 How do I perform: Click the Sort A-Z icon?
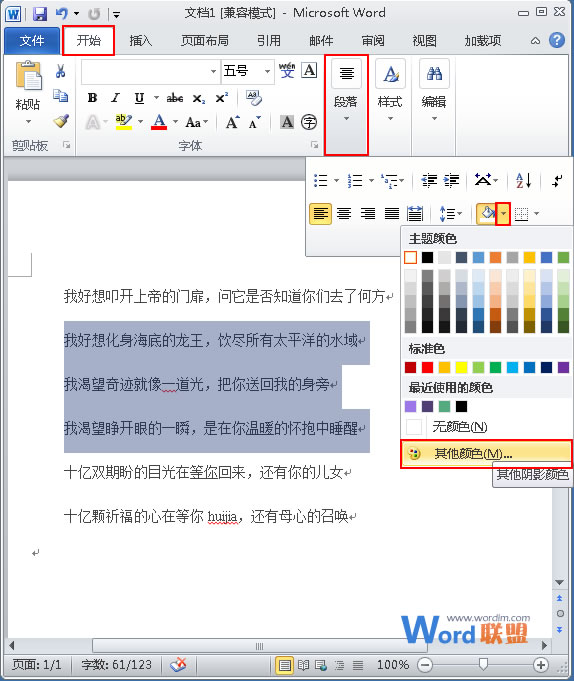(x=523, y=180)
